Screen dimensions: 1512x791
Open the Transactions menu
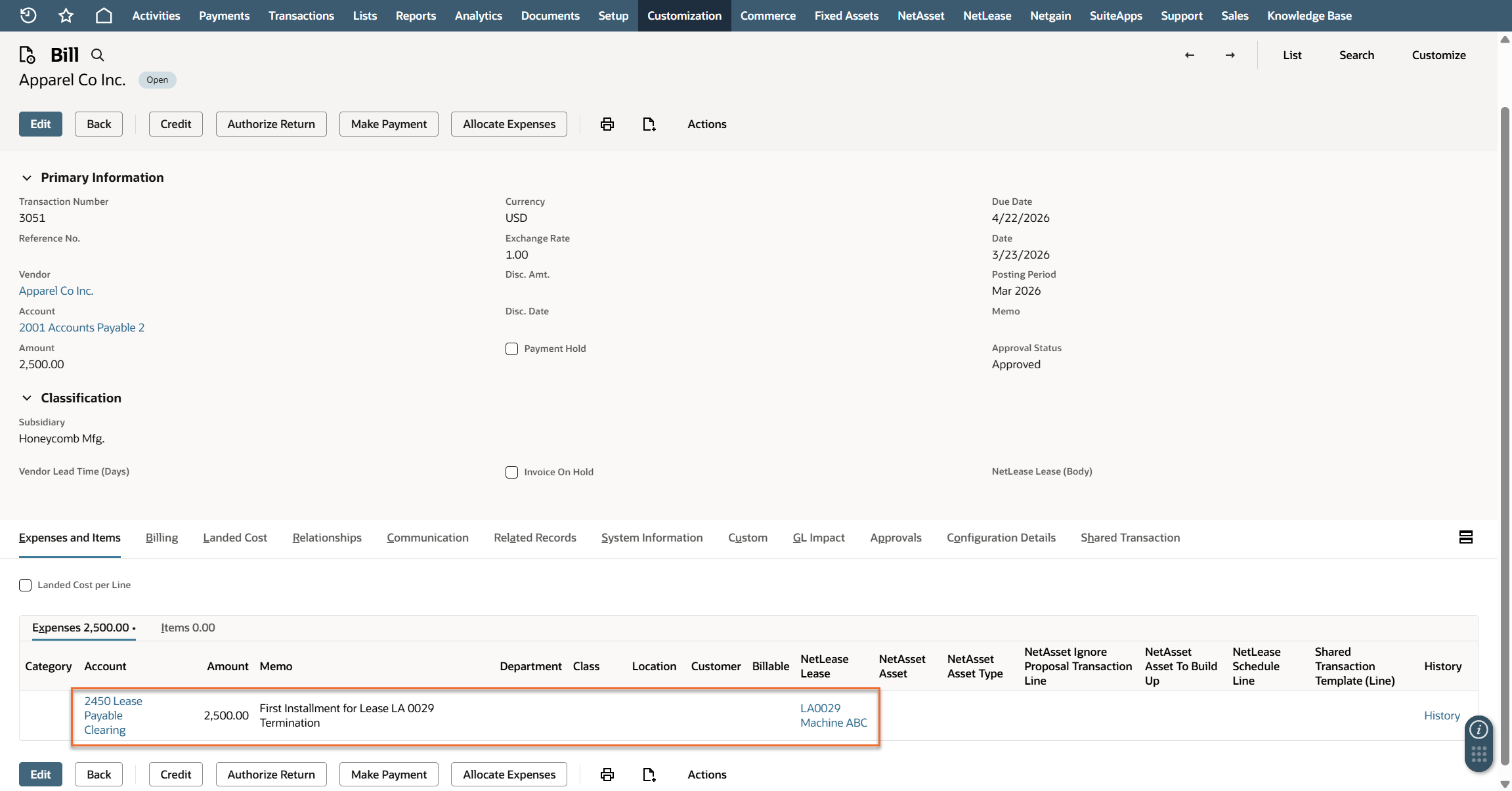point(301,15)
